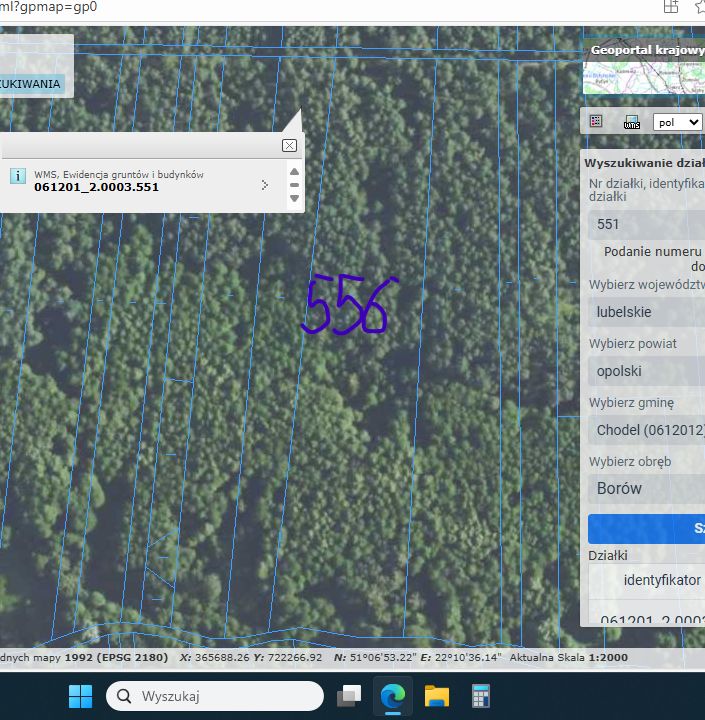The width and height of the screenshot is (705, 720).
Task: Click the browser collections icon
Action: point(671,7)
